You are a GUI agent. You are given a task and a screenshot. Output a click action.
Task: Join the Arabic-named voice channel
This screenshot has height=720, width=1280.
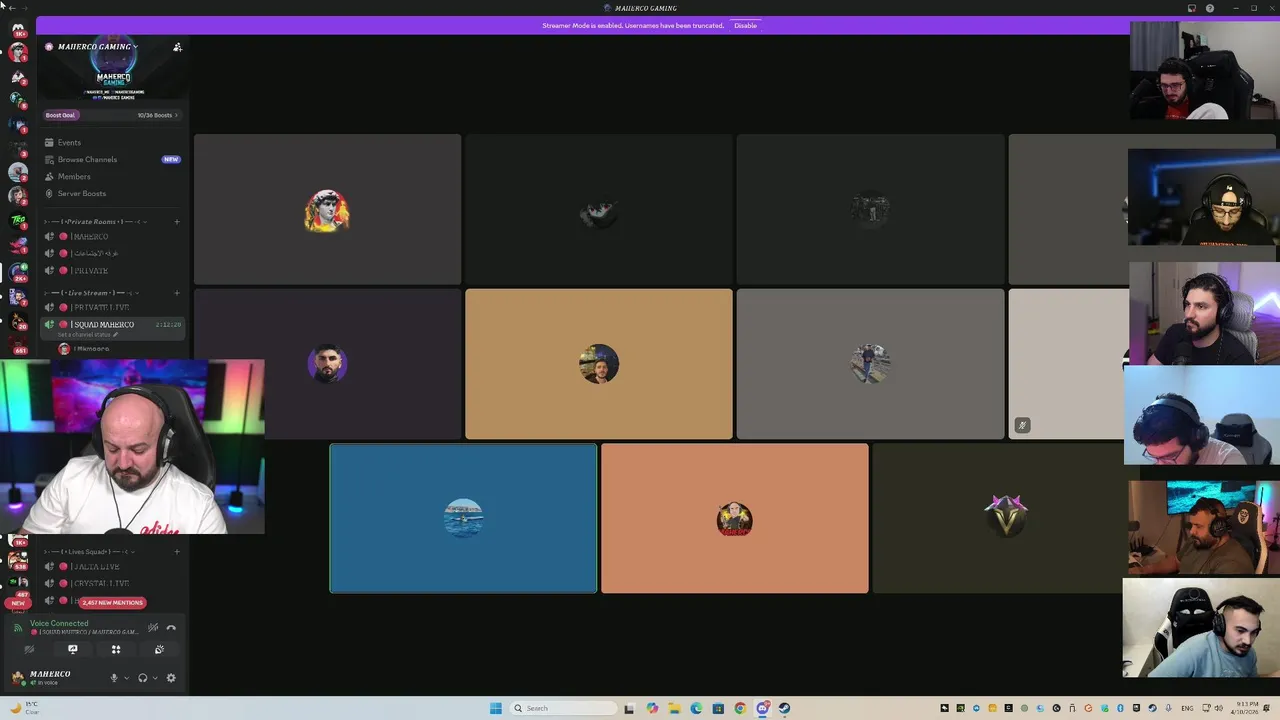(x=112, y=253)
